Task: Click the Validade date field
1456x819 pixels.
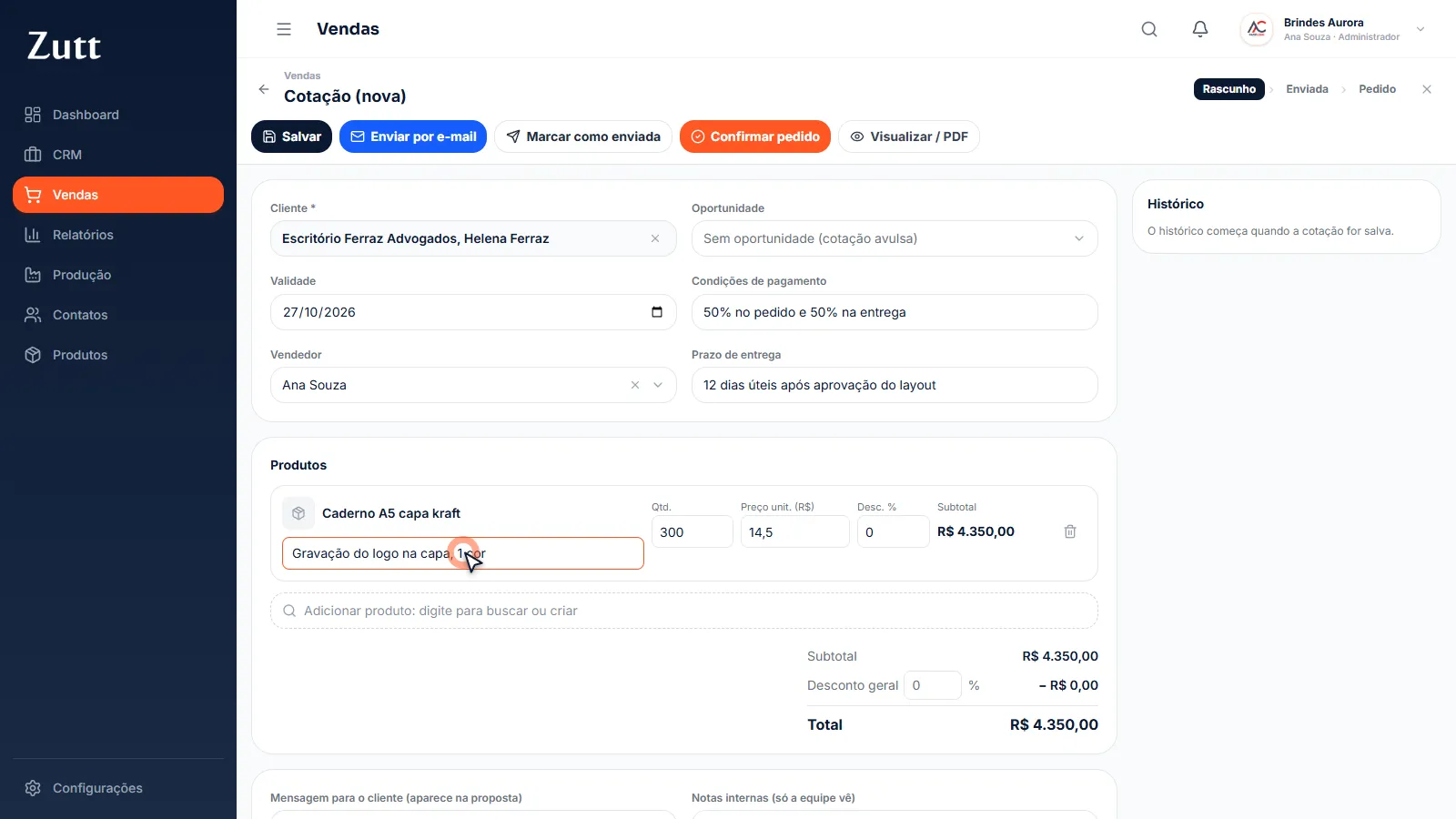Action: pos(473,312)
